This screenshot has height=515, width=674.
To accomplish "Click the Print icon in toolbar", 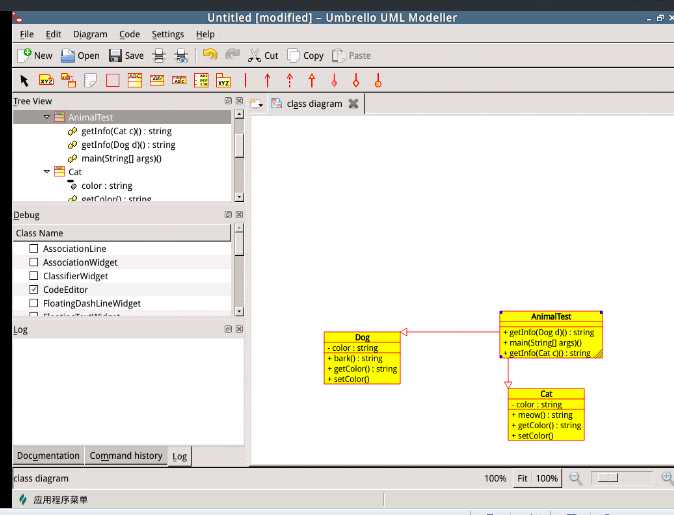I will tap(159, 55).
